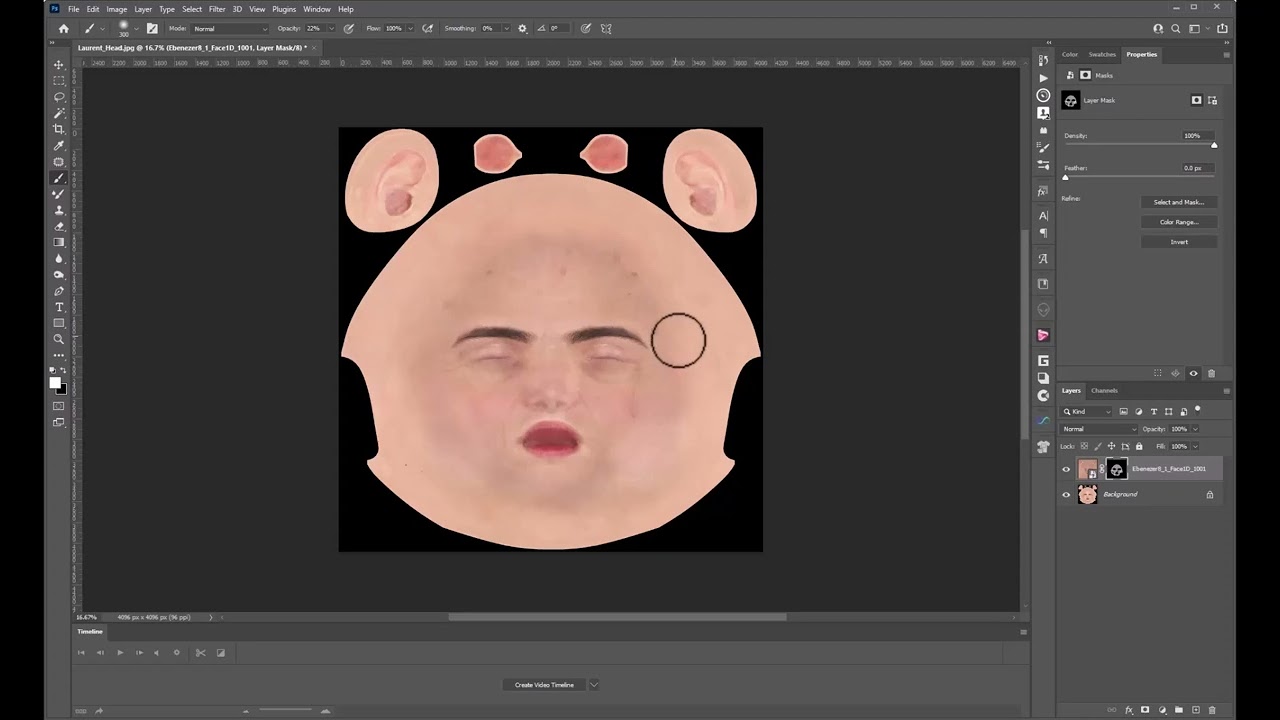
Task: Click the Select and Mask button
Action: point(1179,202)
